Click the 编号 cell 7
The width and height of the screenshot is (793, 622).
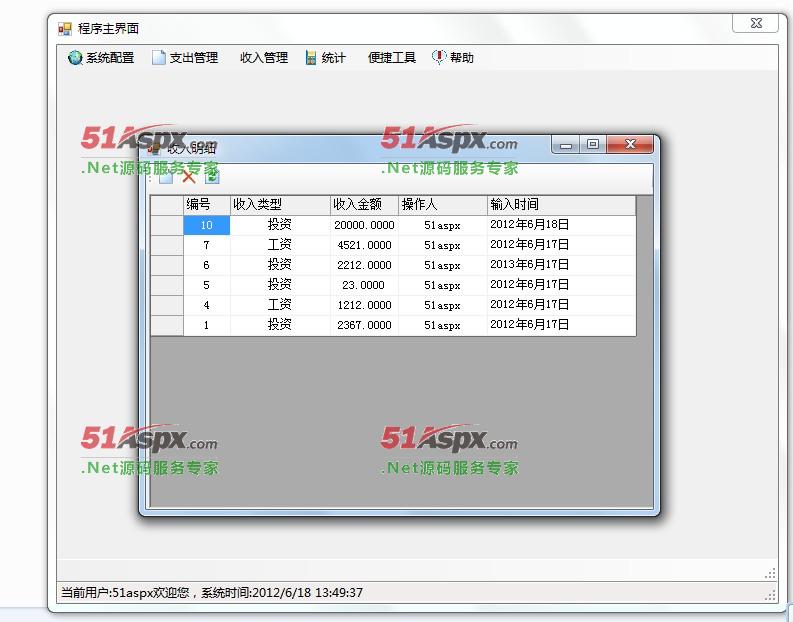[x=206, y=245]
